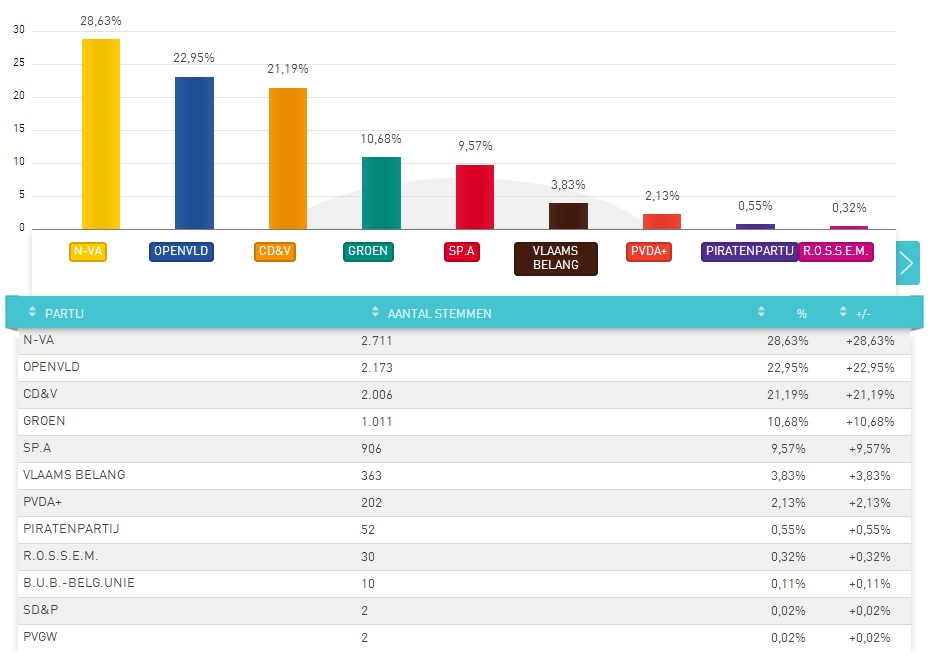The image size is (934, 670).
Task: Sort table by the +/- column arrows
Action: (x=843, y=311)
